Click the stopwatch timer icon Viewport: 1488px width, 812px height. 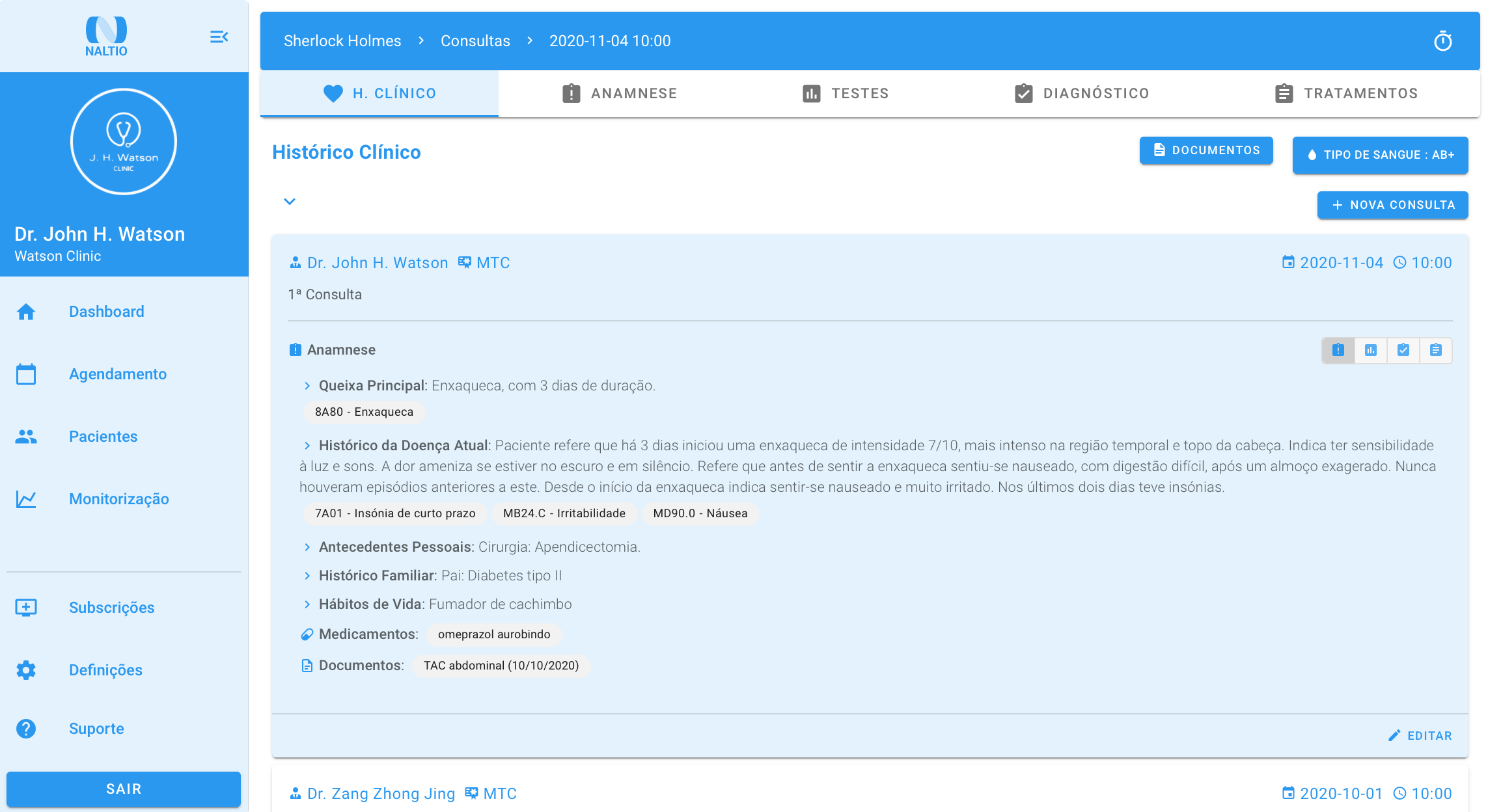1442,42
